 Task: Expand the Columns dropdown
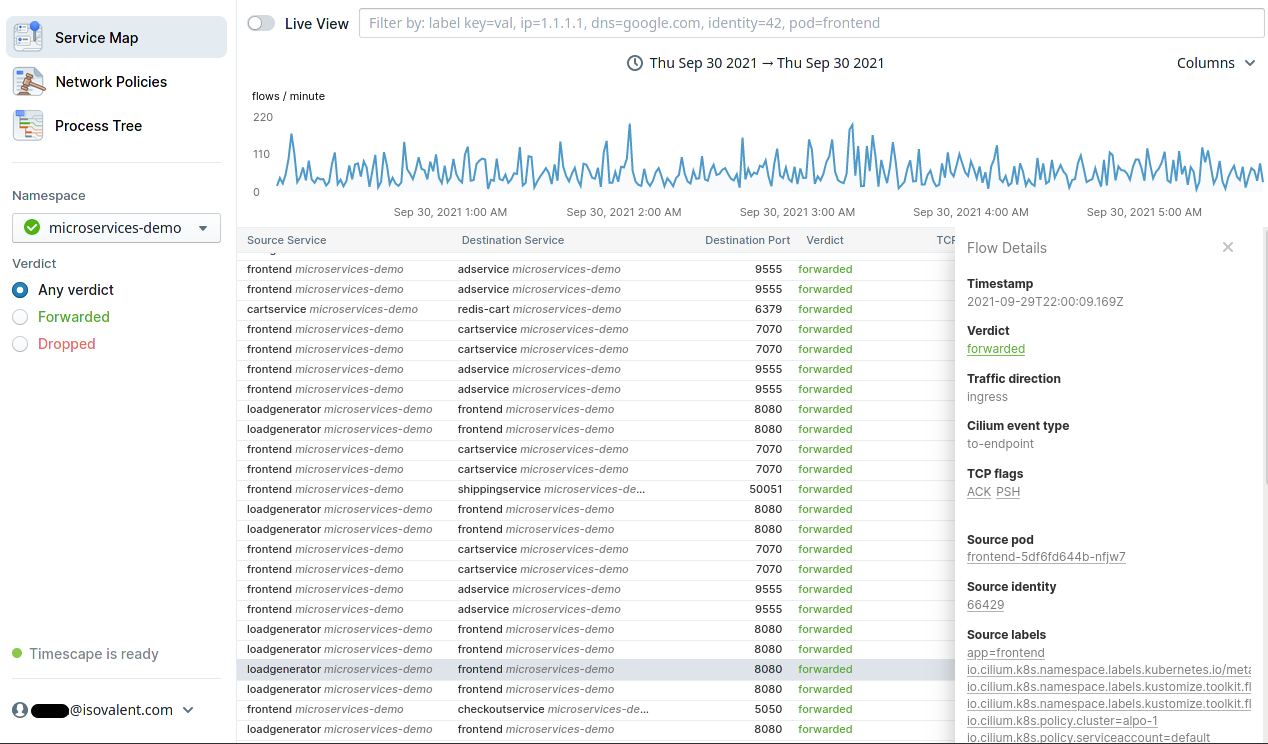(1215, 63)
